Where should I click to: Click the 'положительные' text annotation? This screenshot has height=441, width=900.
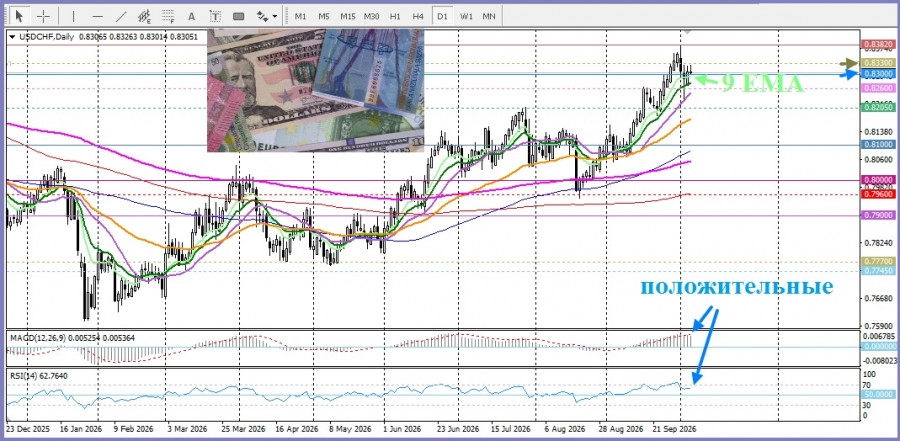click(737, 287)
